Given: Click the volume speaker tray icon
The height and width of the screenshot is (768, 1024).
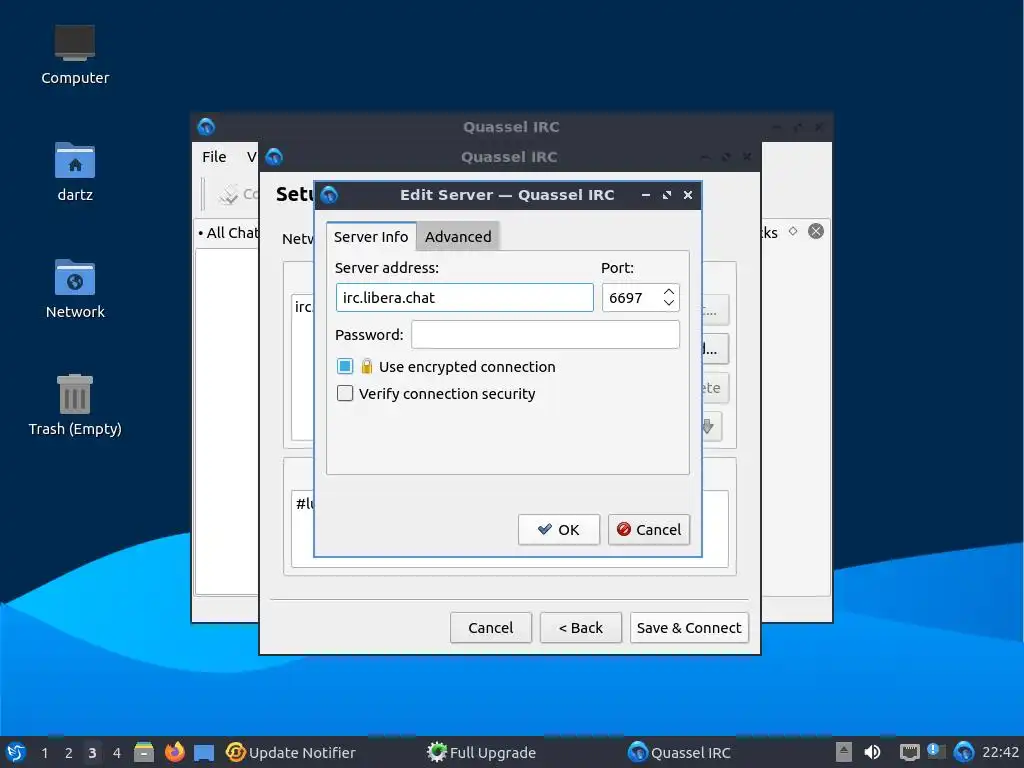Looking at the screenshot, I should 872,752.
